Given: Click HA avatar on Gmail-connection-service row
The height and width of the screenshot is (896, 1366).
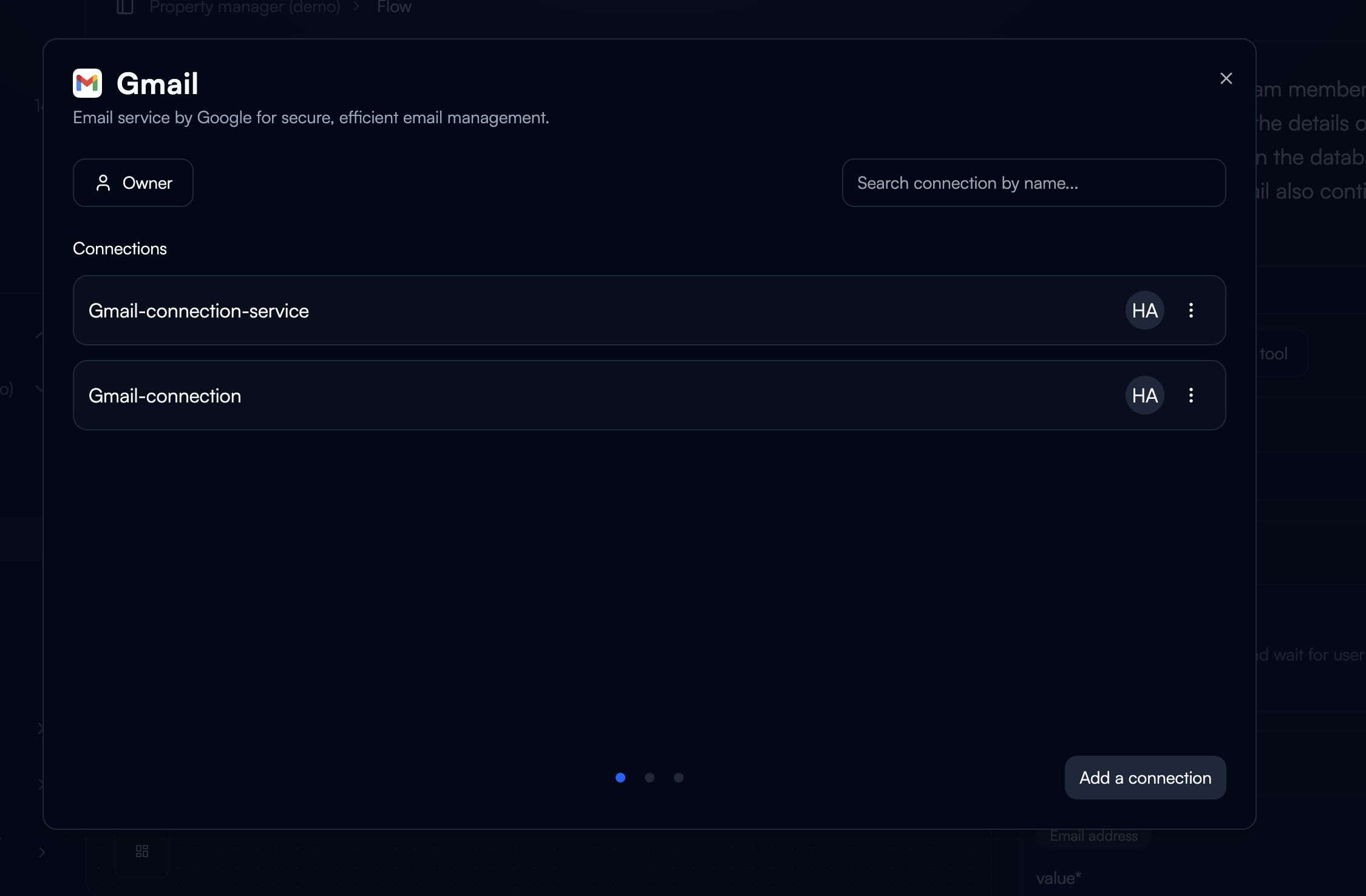Looking at the screenshot, I should coord(1144,310).
